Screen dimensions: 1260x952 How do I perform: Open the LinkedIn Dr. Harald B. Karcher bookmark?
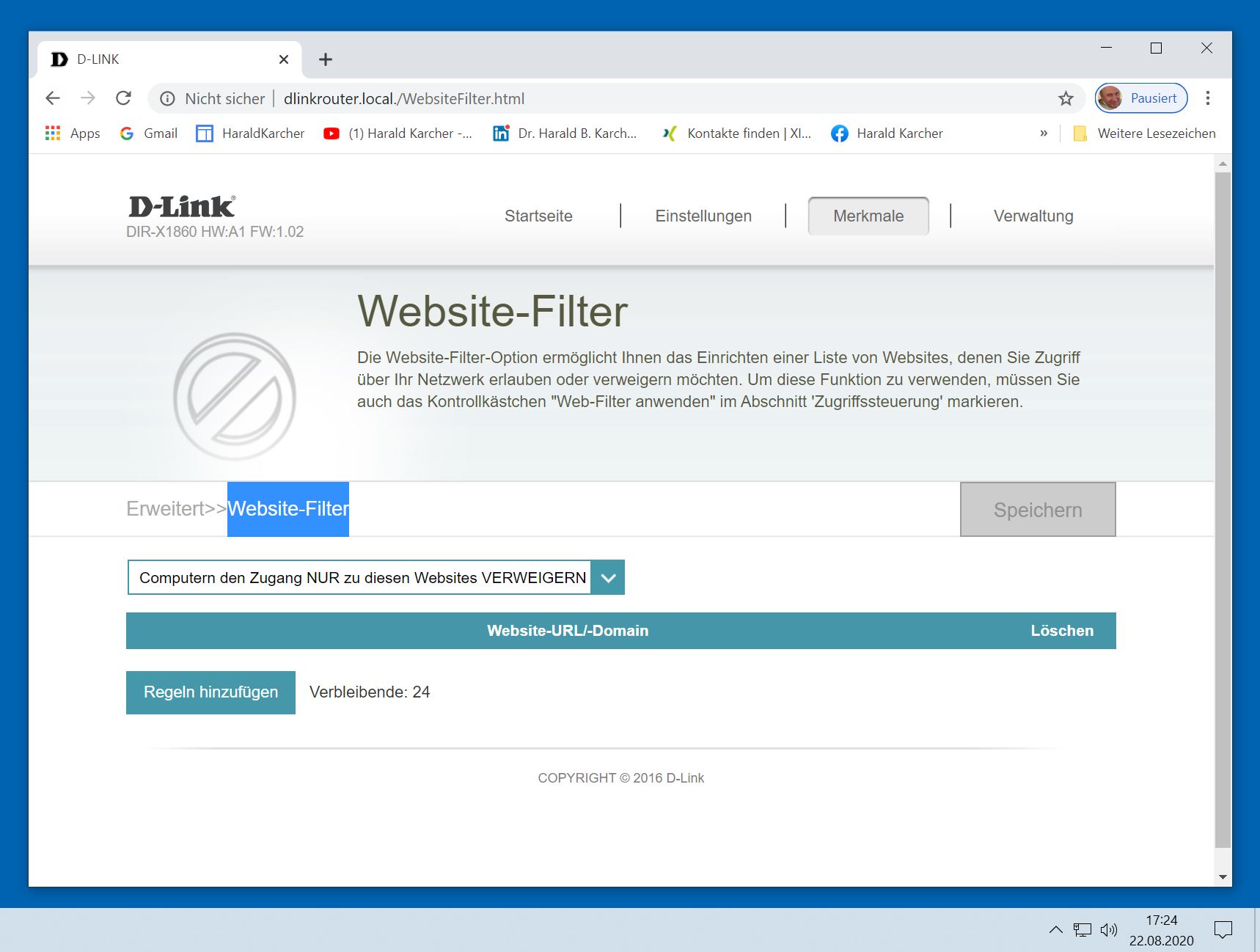coord(565,133)
